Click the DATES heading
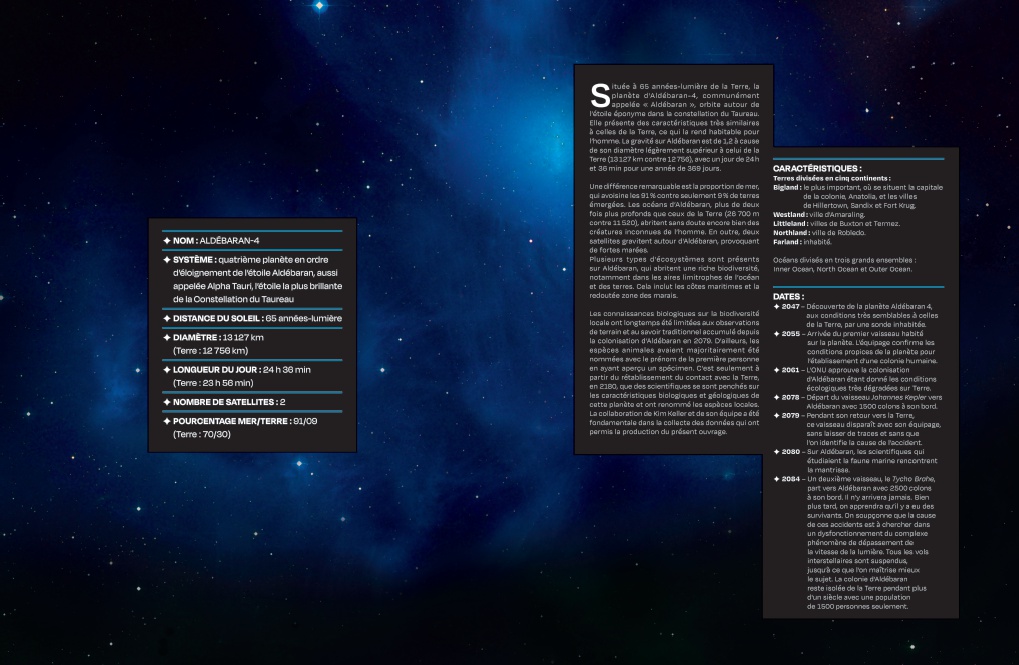 pyautogui.click(x=789, y=297)
